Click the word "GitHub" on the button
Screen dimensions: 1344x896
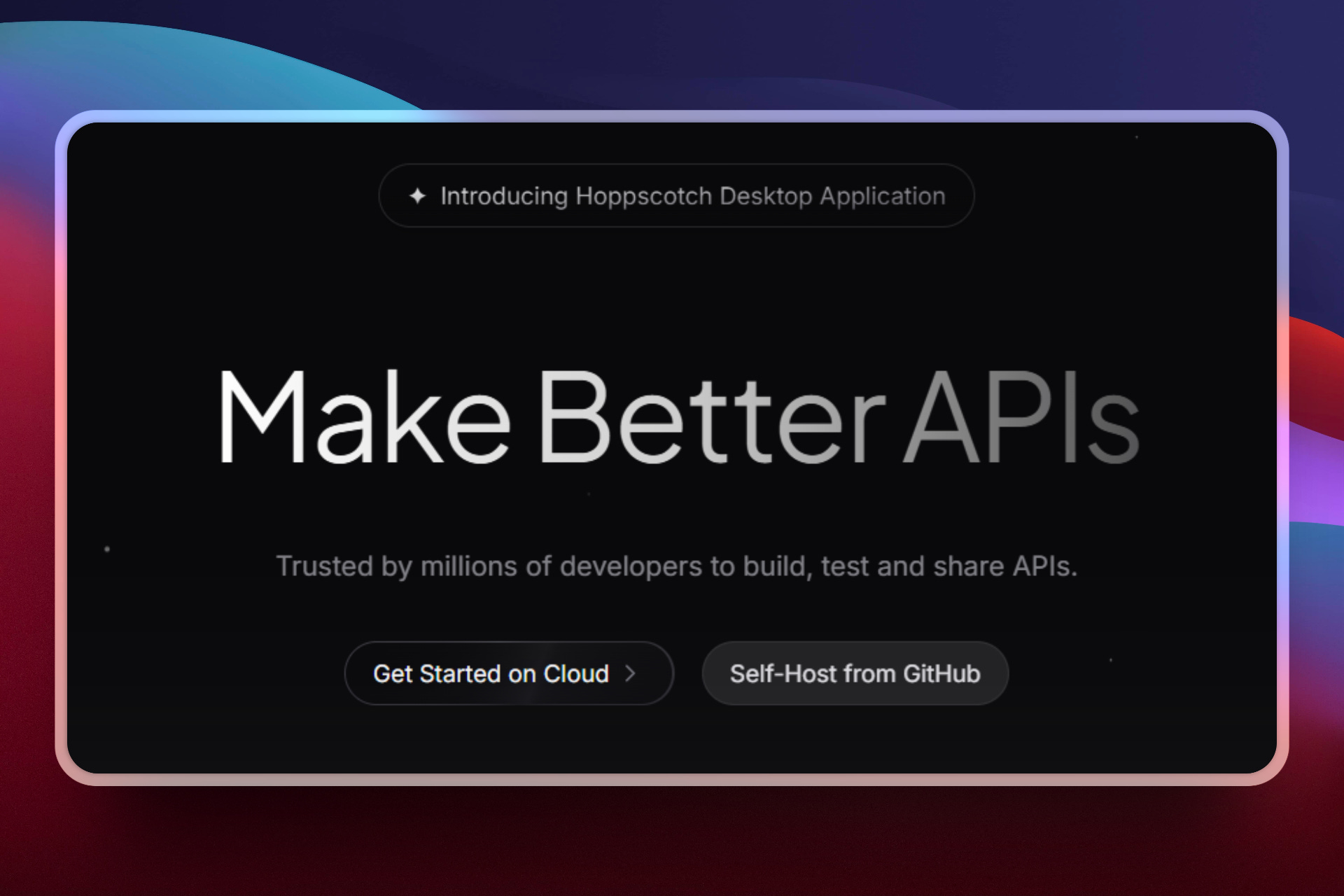click(x=941, y=673)
